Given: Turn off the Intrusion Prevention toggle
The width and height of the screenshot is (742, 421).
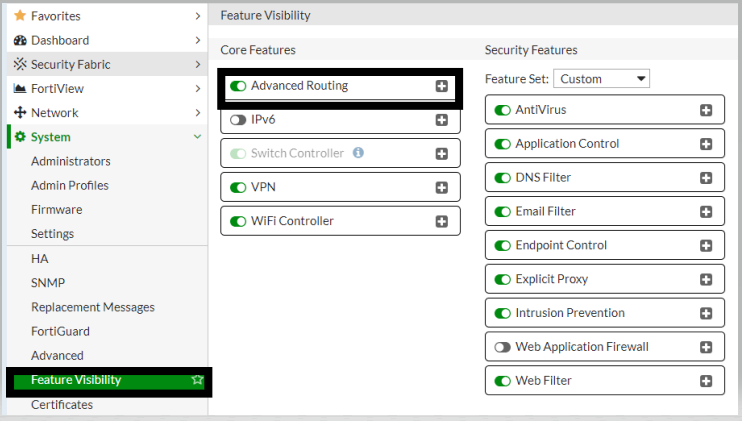Looking at the screenshot, I should pyautogui.click(x=503, y=313).
